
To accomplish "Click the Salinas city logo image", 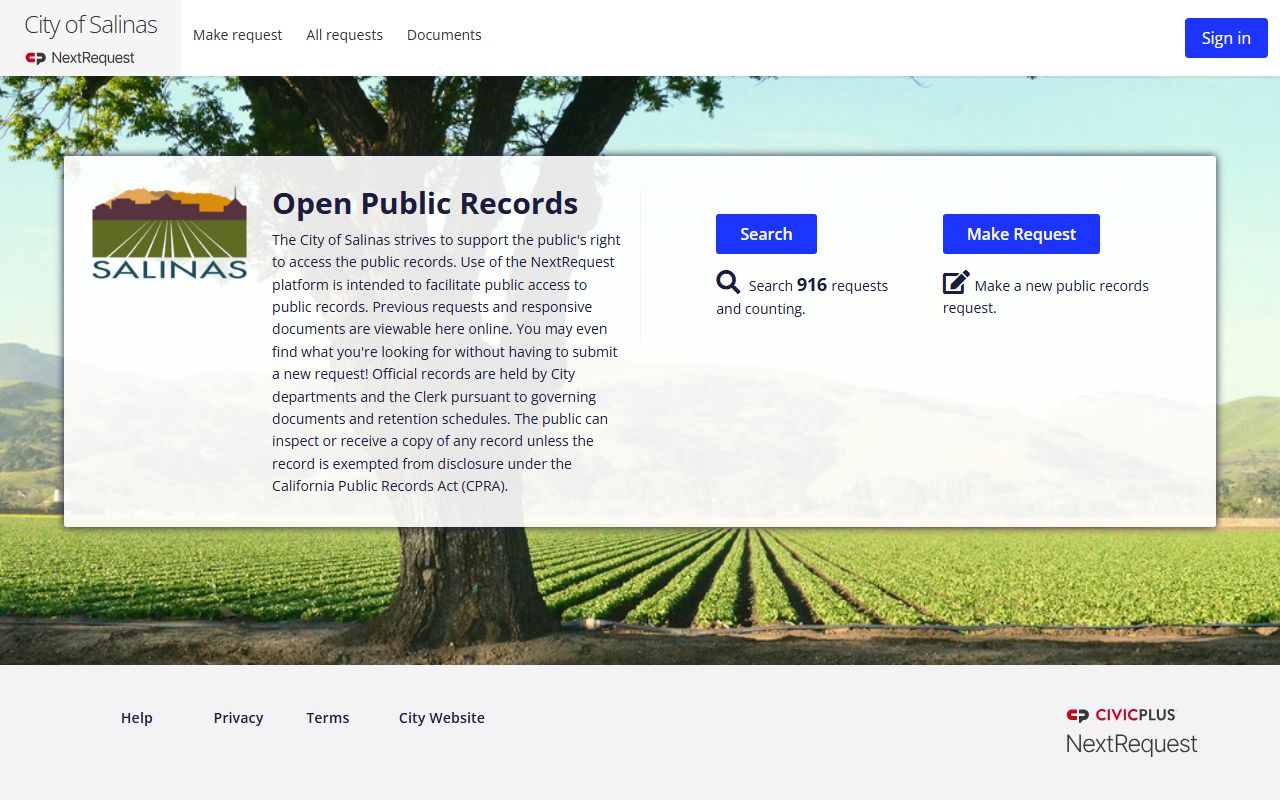I will click(169, 233).
